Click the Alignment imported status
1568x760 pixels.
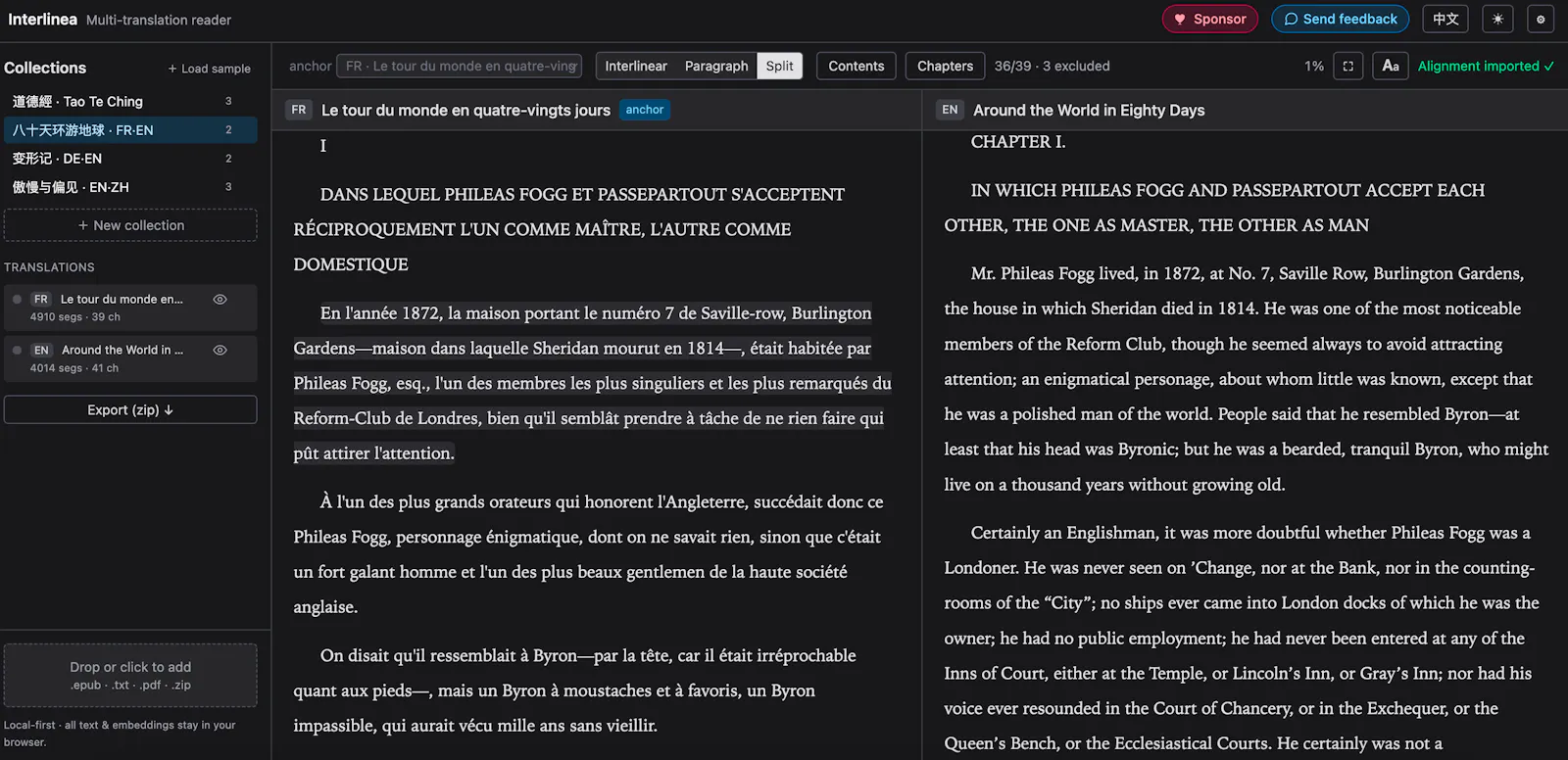pyautogui.click(x=1486, y=67)
